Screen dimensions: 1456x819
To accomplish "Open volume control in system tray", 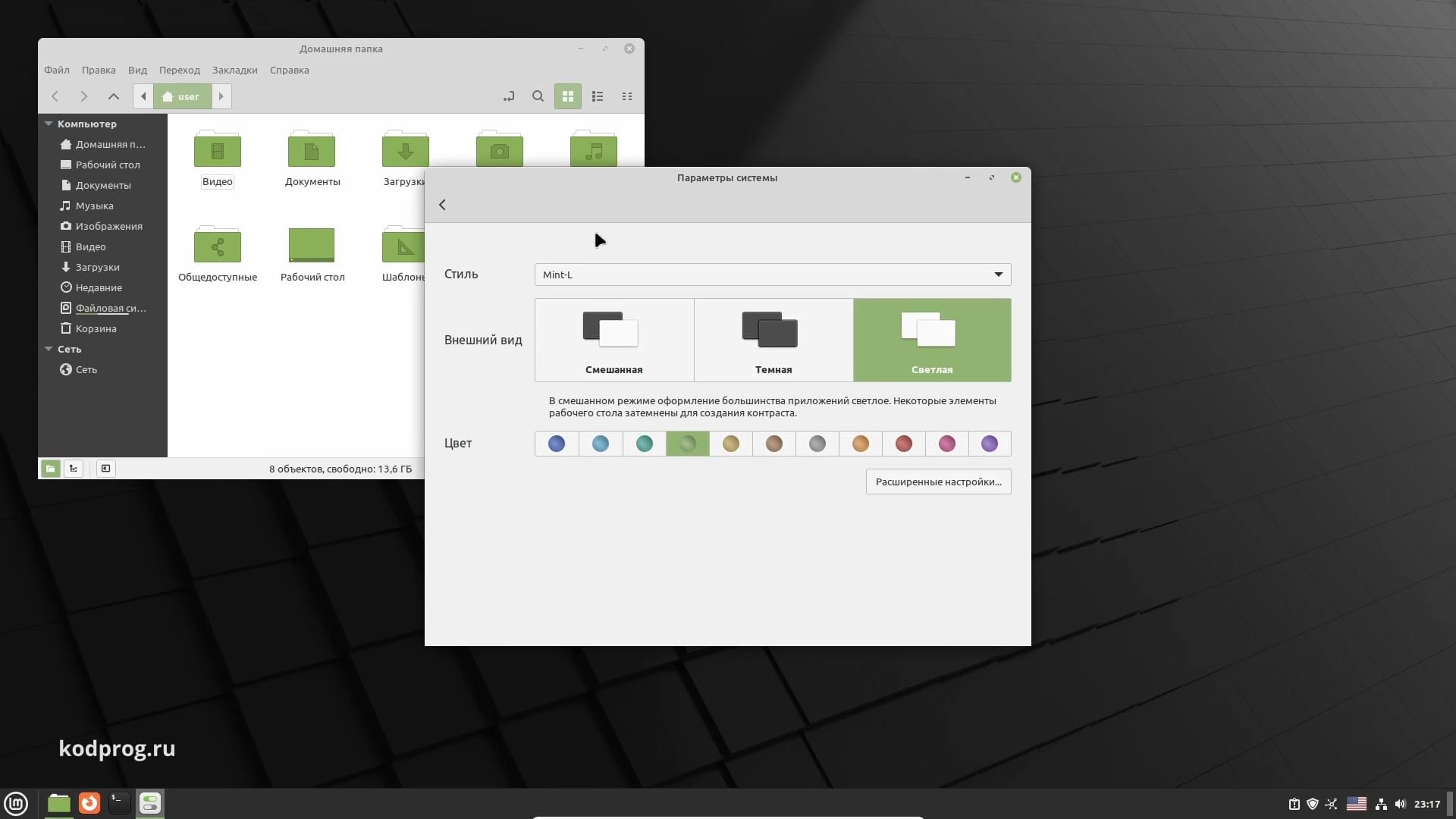I will tap(1401, 804).
